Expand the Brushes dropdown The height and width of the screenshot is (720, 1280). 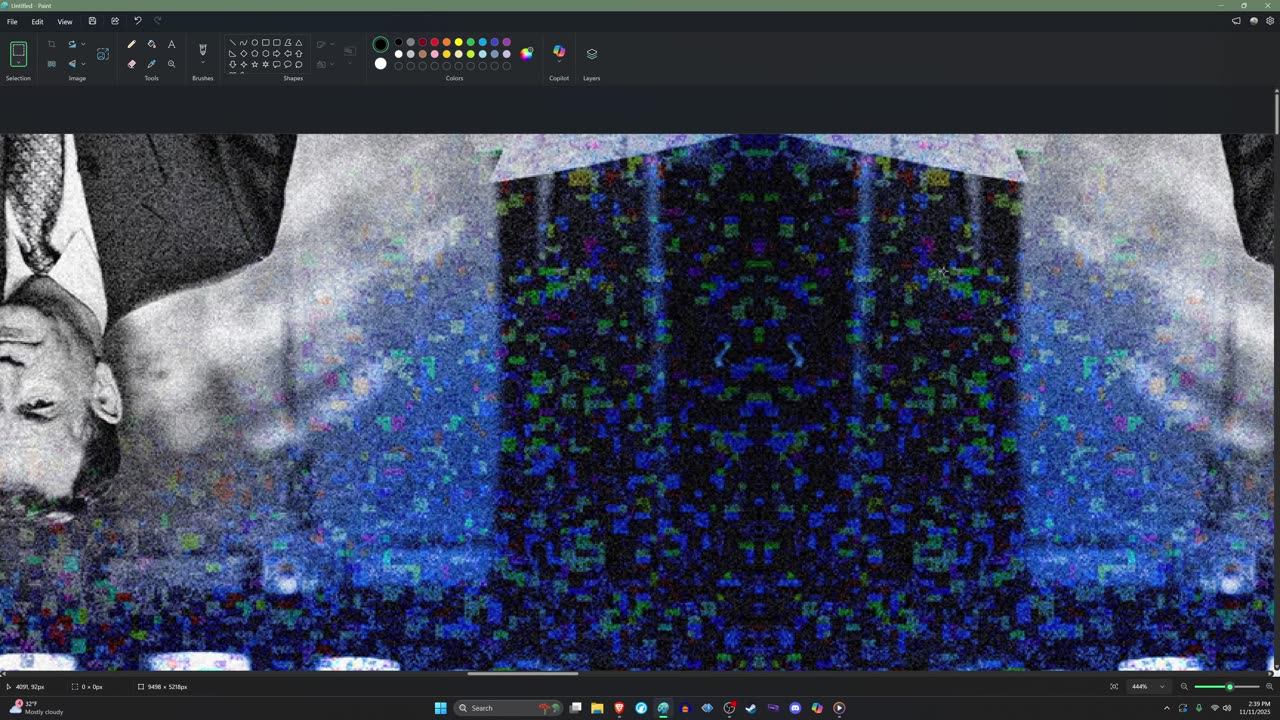(x=203, y=63)
